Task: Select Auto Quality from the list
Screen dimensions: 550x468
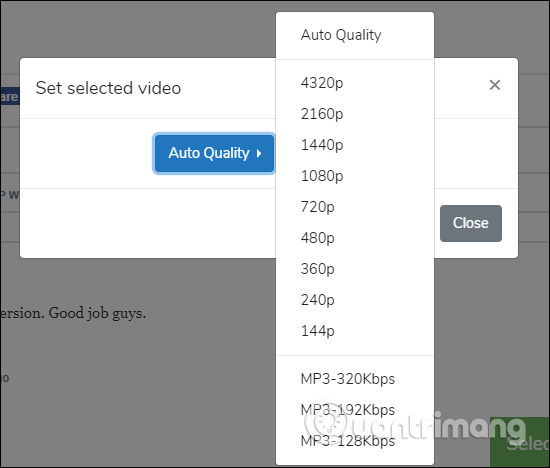Action: coord(355,35)
